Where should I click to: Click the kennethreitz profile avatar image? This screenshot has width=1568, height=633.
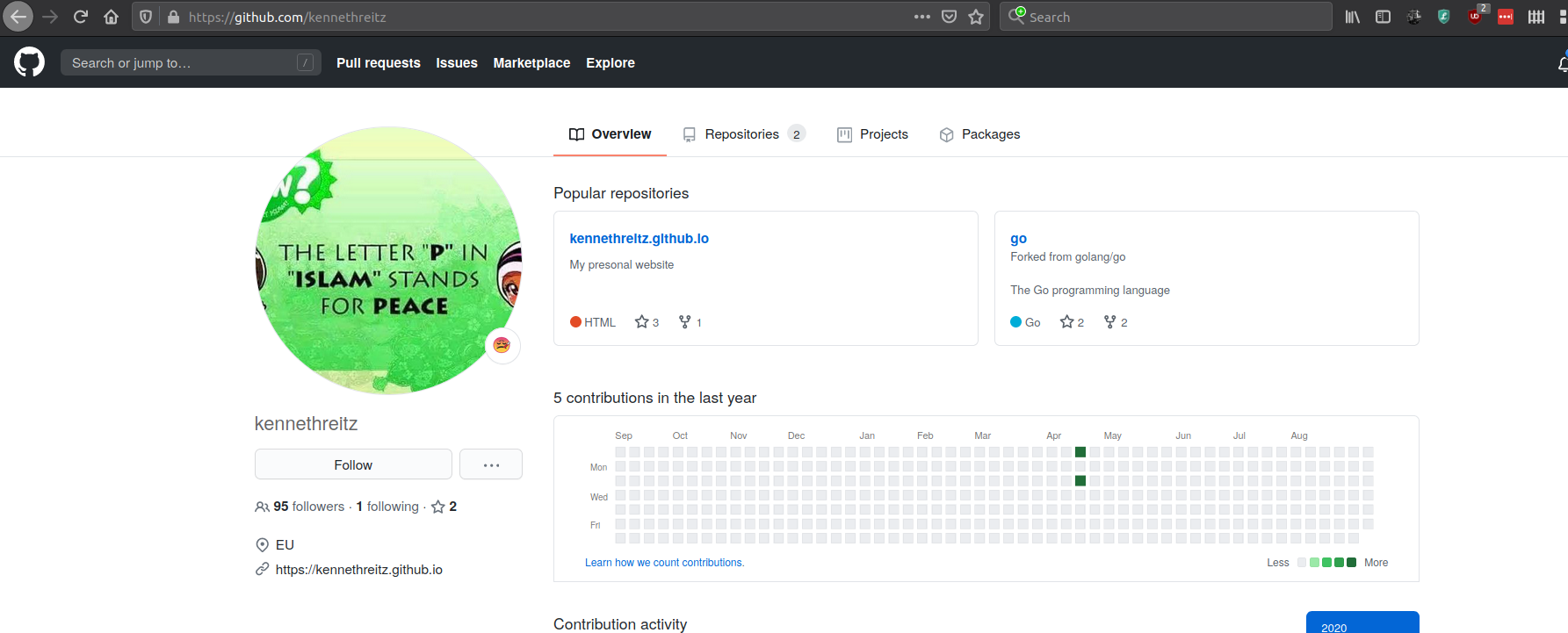(x=388, y=261)
